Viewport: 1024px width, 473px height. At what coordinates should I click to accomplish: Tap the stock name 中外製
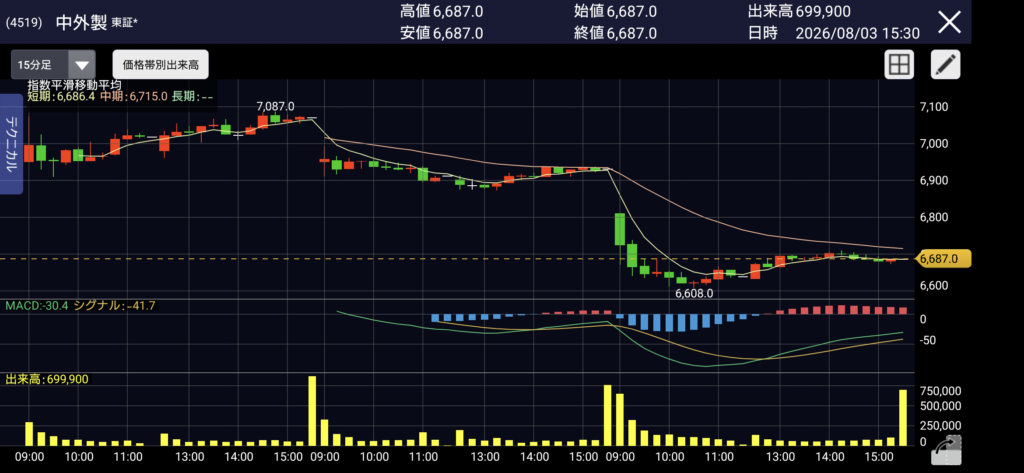(82, 22)
